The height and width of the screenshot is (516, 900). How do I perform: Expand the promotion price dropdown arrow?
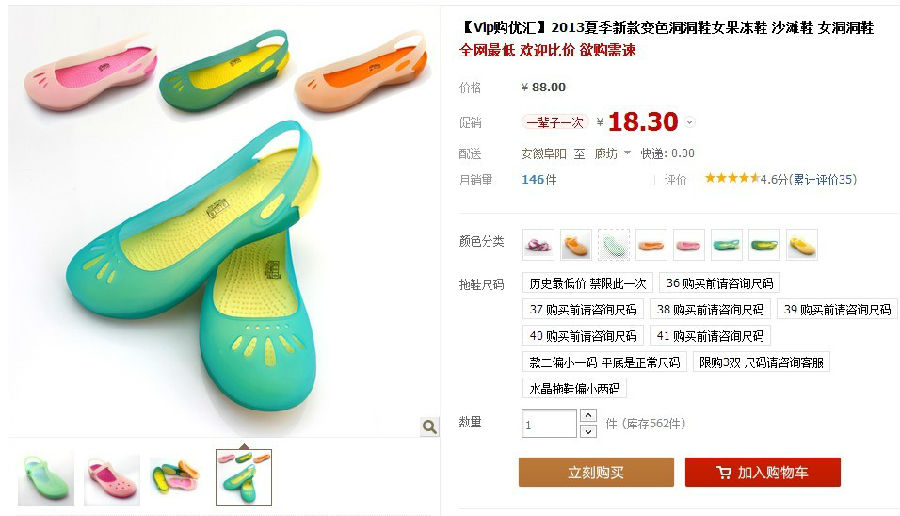point(690,122)
